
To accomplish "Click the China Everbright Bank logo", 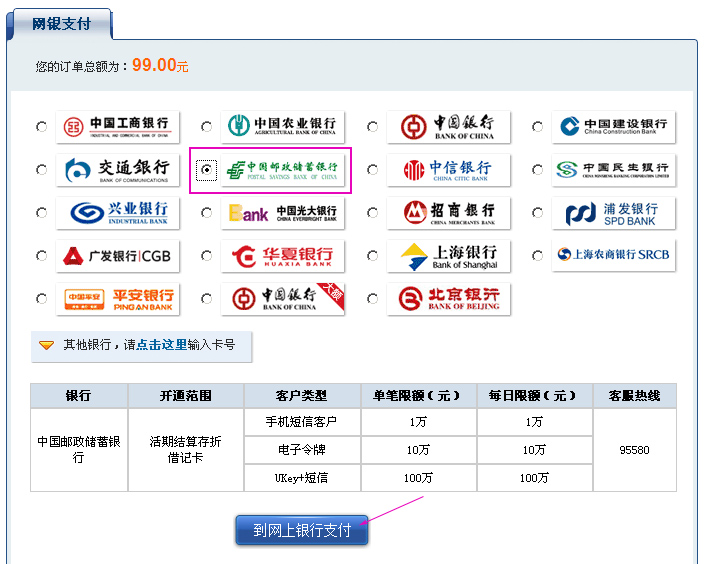I will click(x=283, y=213).
